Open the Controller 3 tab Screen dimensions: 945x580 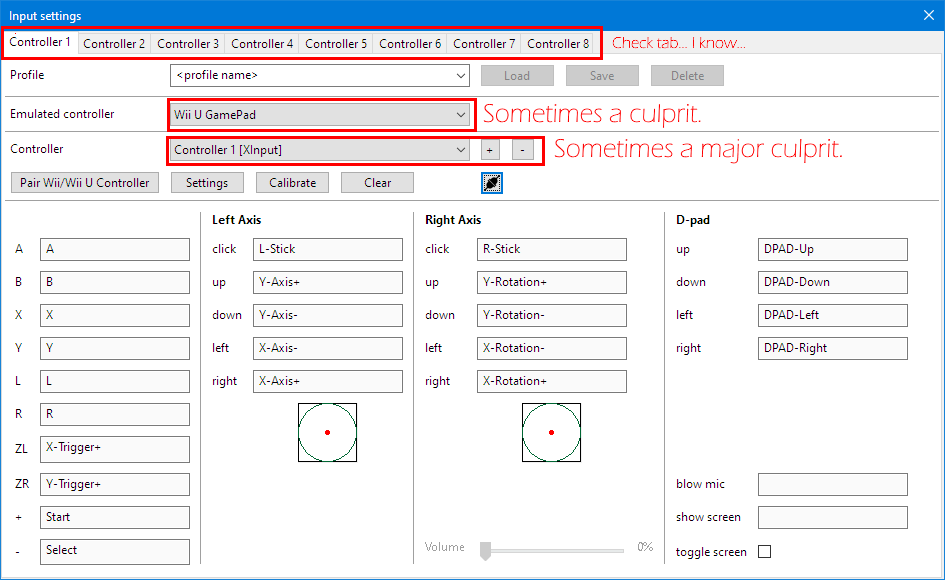click(x=187, y=43)
